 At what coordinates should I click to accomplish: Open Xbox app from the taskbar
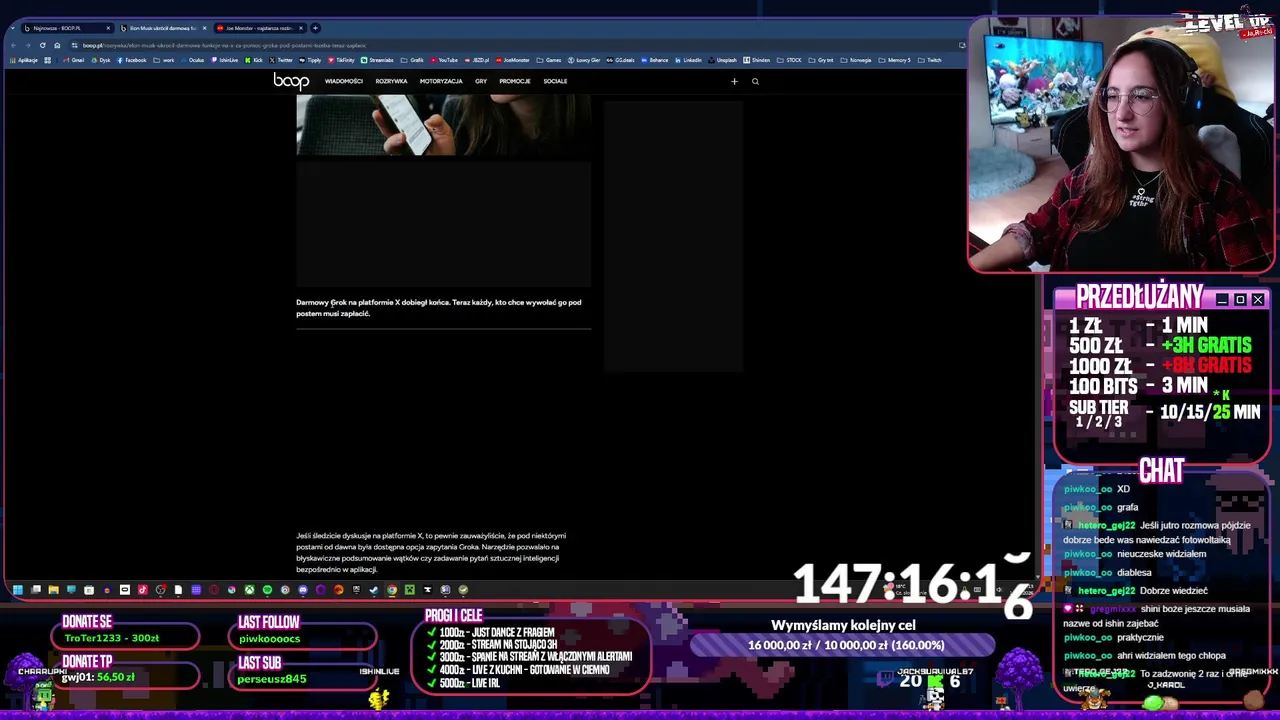(x=249, y=590)
